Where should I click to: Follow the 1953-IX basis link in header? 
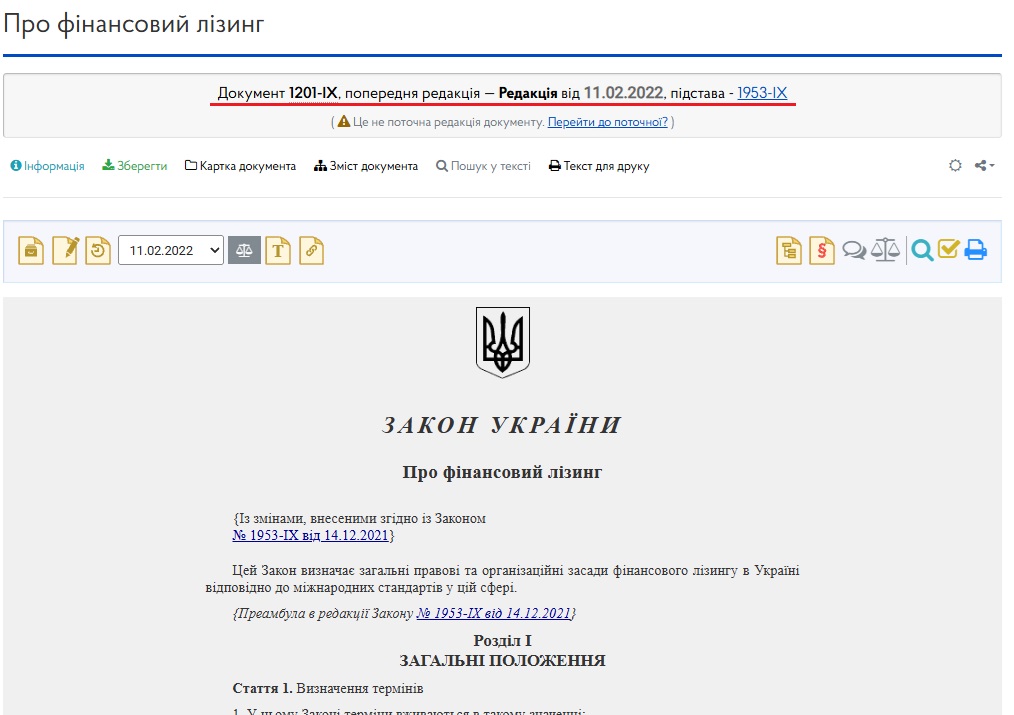pos(762,93)
